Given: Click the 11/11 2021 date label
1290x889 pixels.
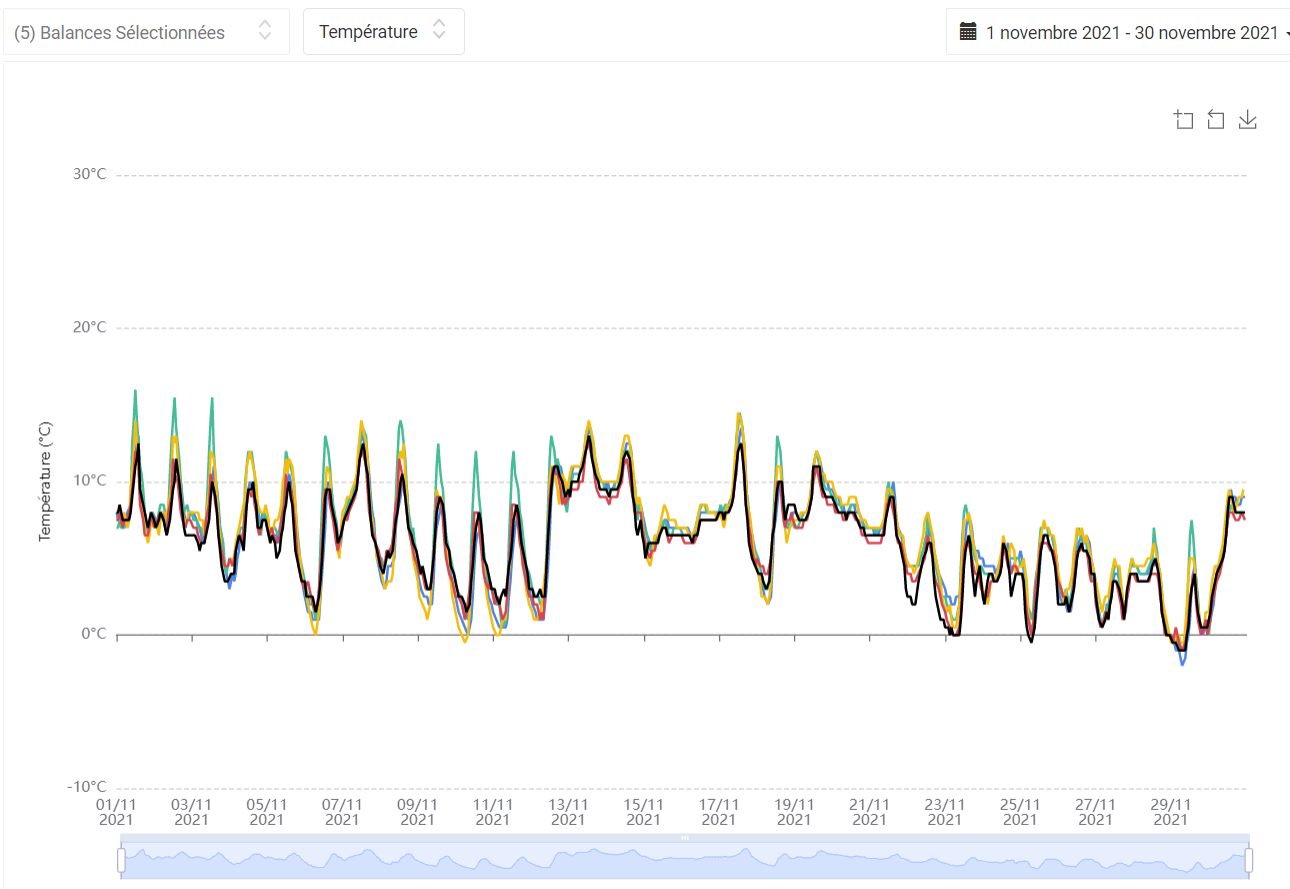Looking at the screenshot, I should coord(493,811).
